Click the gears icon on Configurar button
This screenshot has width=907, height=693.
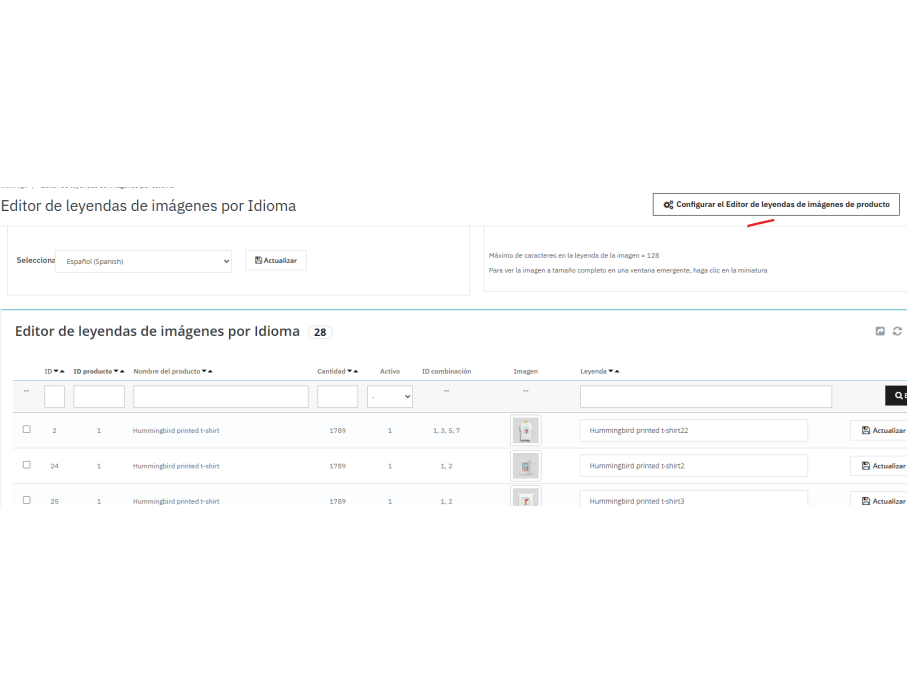point(668,205)
